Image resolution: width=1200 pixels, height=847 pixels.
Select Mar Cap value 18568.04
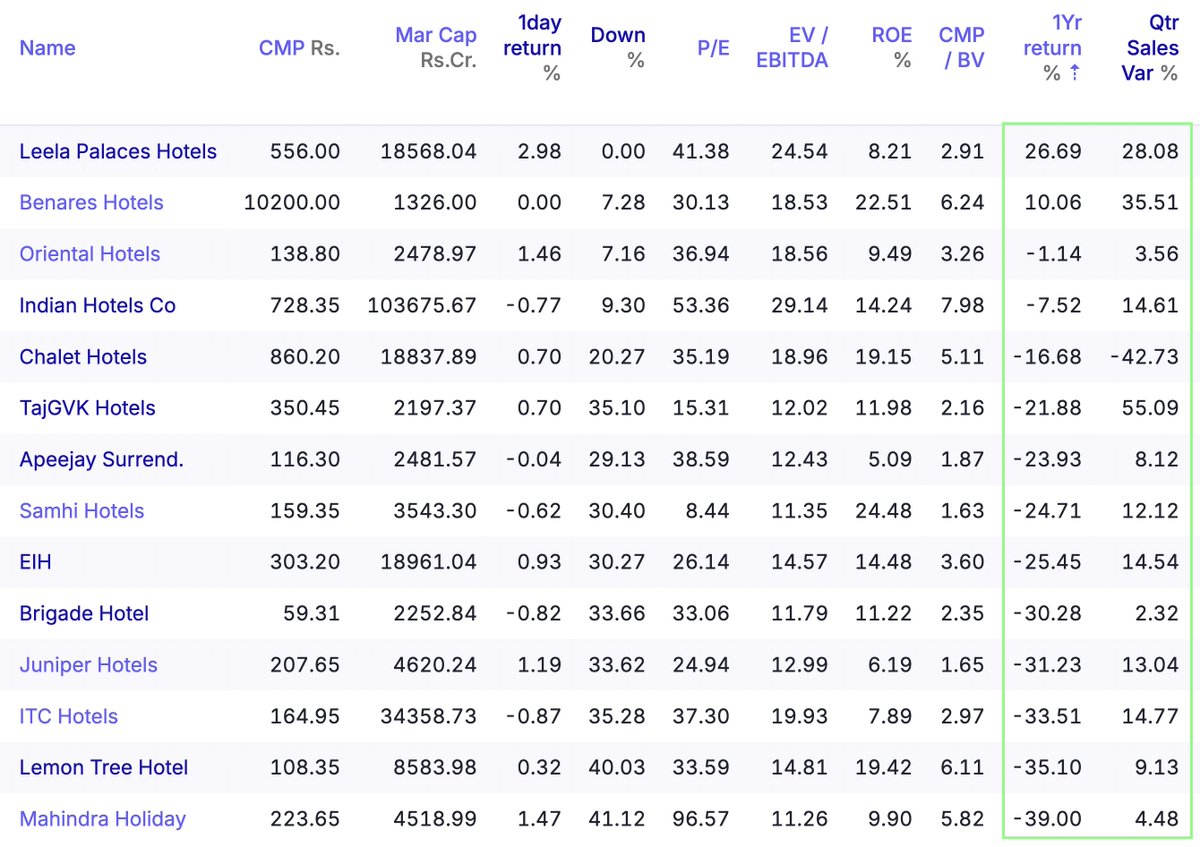tap(428, 152)
